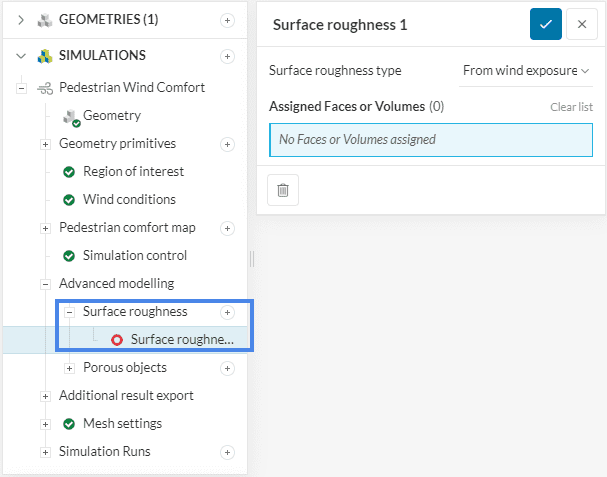Screen dimensions: 607x477
Task: Add new surface roughness with plus icon
Action: [x=227, y=312]
